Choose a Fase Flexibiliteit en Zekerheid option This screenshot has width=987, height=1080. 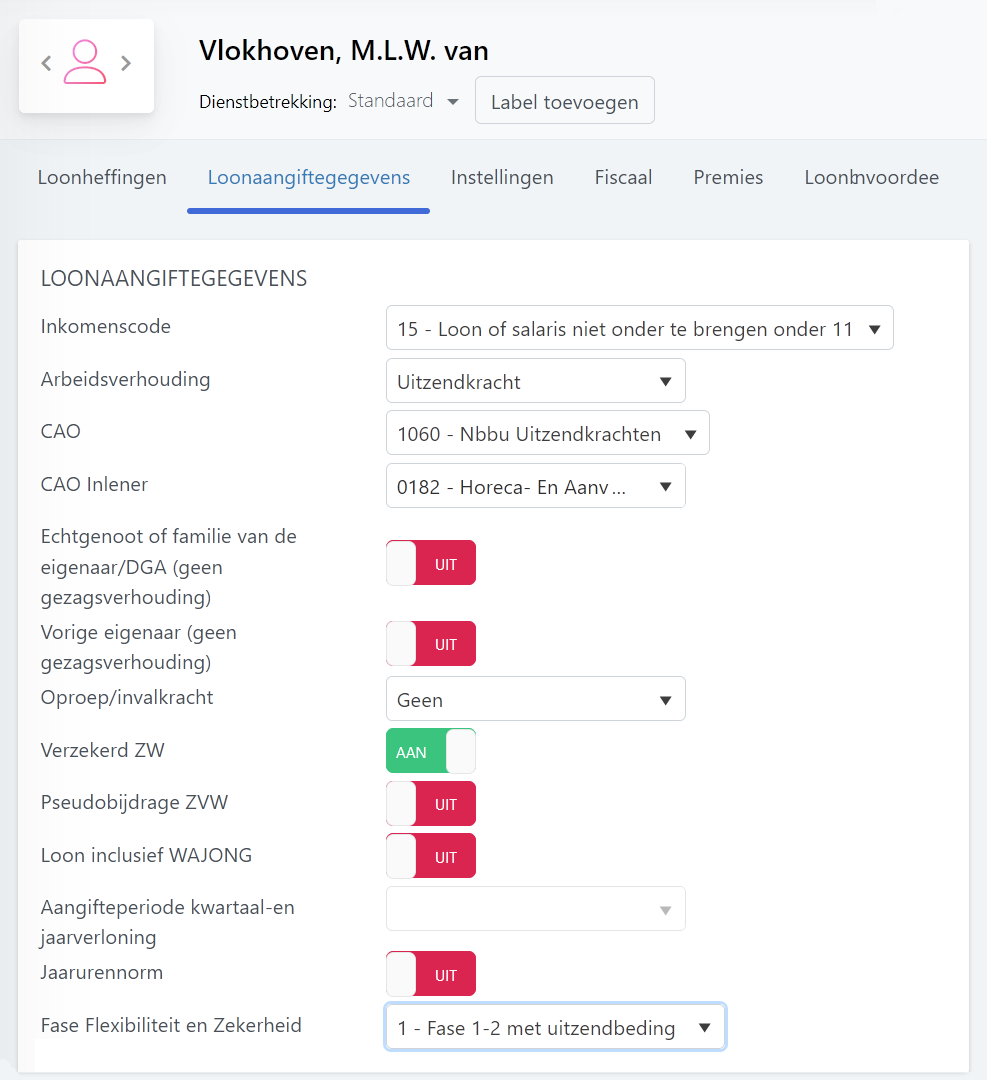tap(555, 1027)
